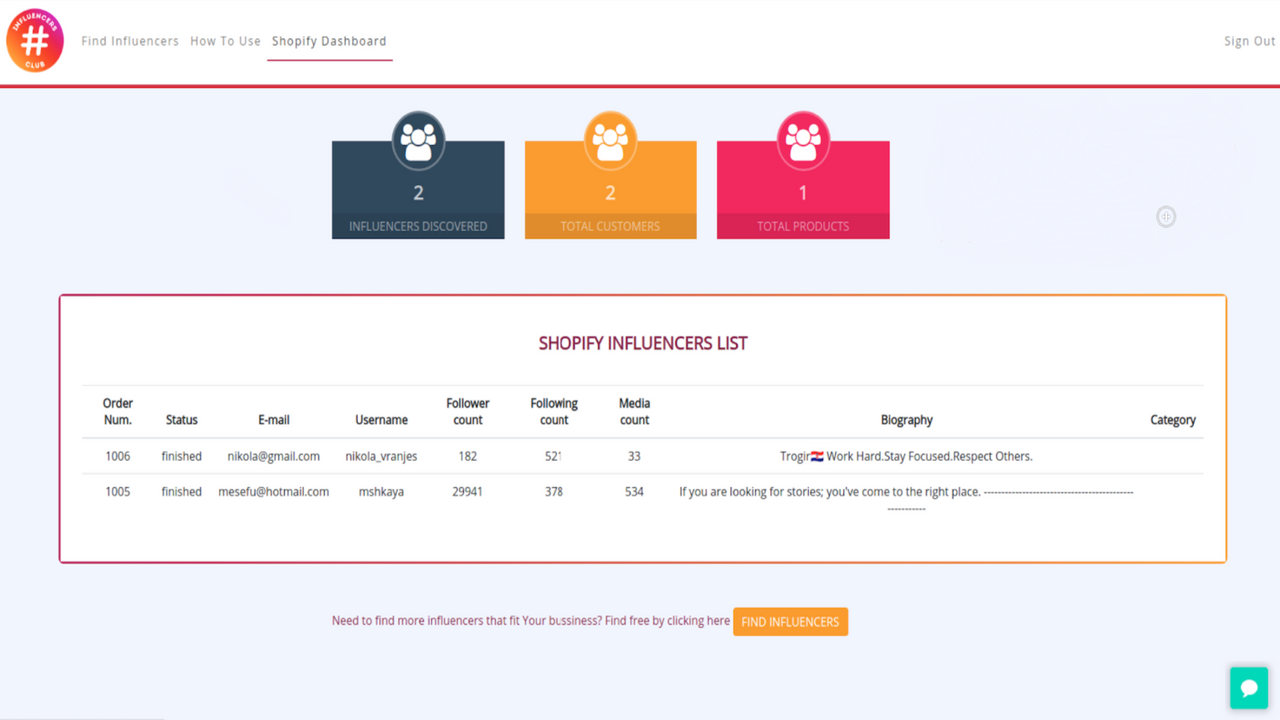Open the Find Influencers nav link
1280x720 pixels.
click(130, 41)
